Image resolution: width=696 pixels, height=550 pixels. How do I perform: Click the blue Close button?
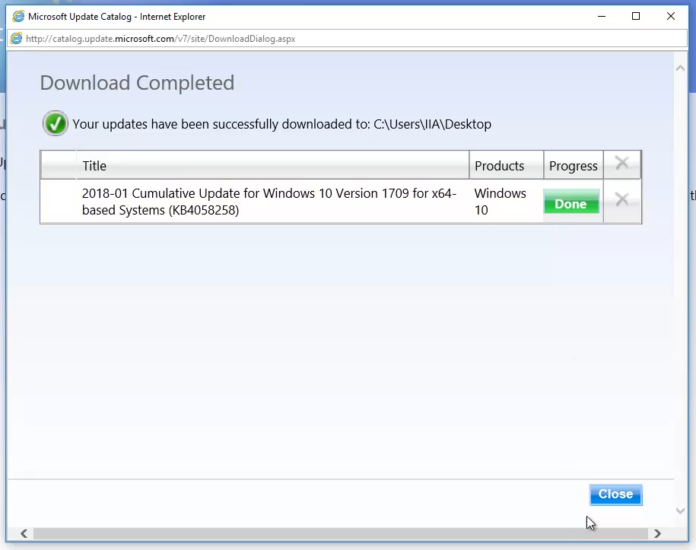pos(616,494)
